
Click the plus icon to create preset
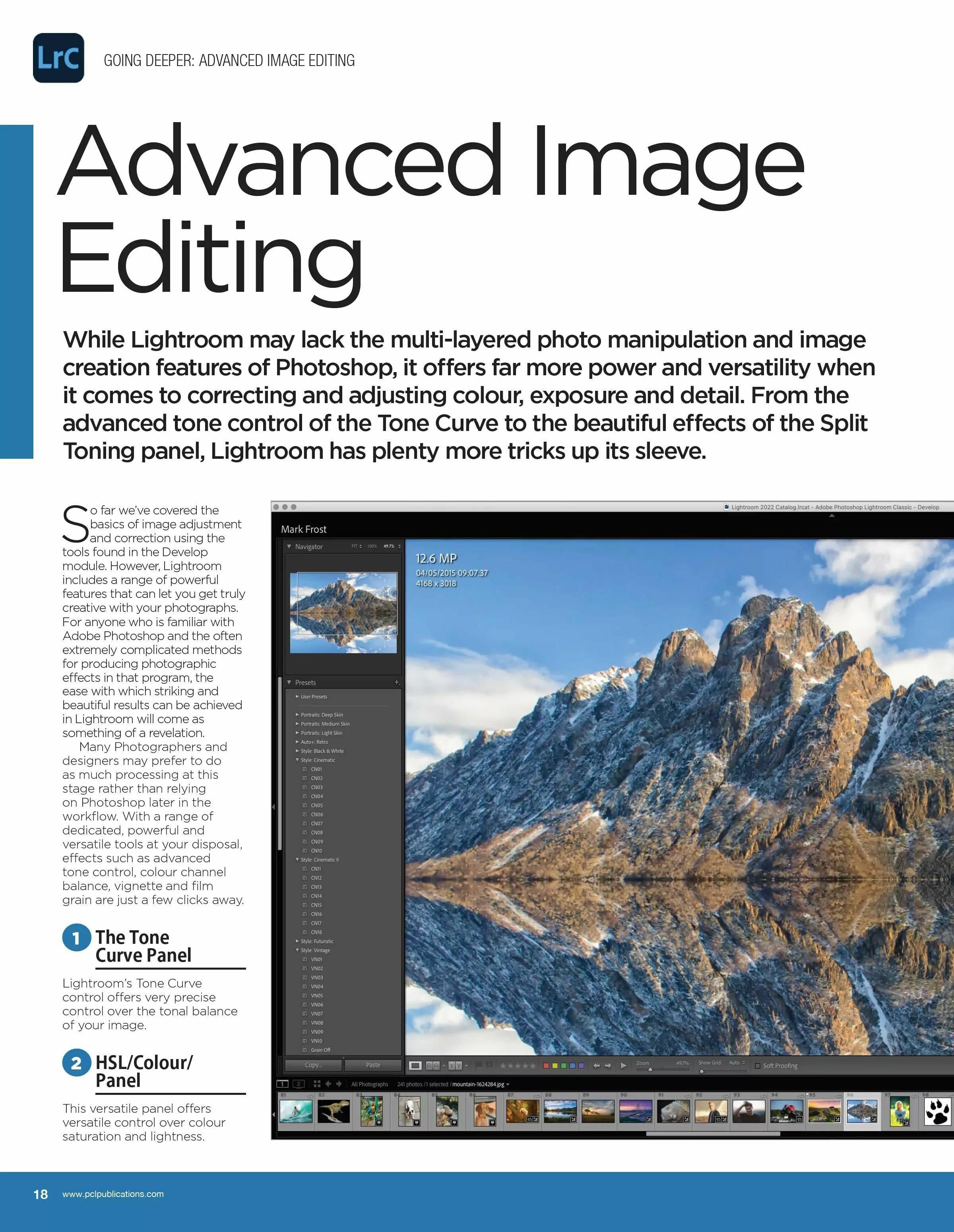click(x=397, y=682)
